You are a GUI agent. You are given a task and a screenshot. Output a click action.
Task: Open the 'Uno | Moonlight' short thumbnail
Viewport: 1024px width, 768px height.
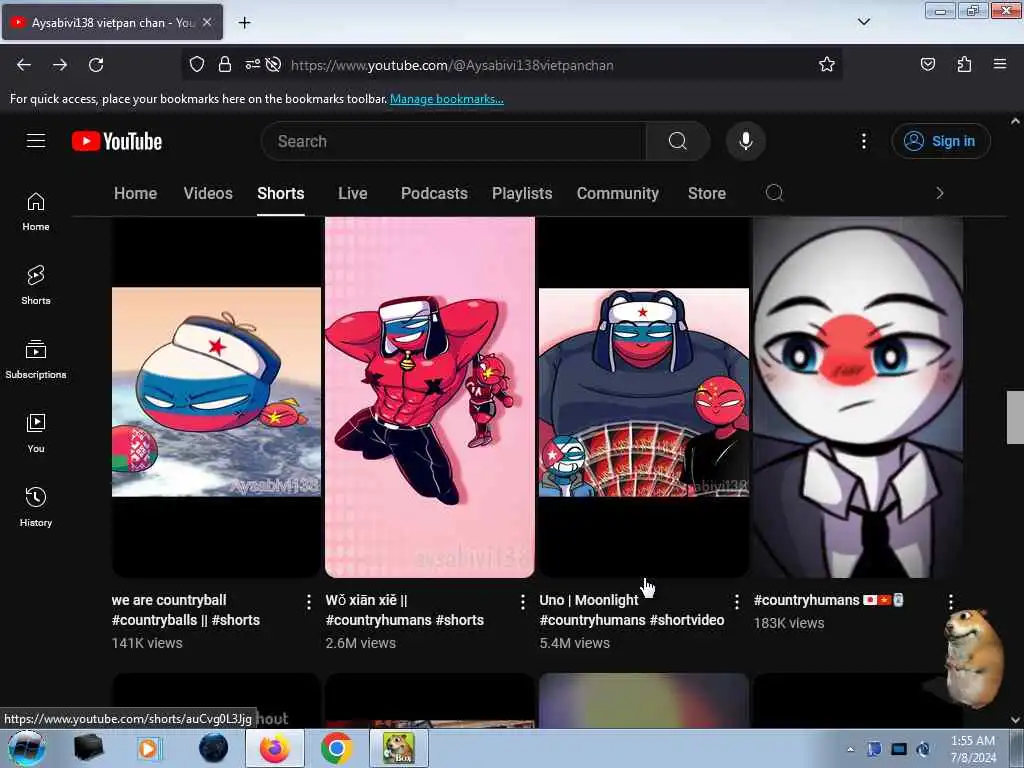(644, 397)
